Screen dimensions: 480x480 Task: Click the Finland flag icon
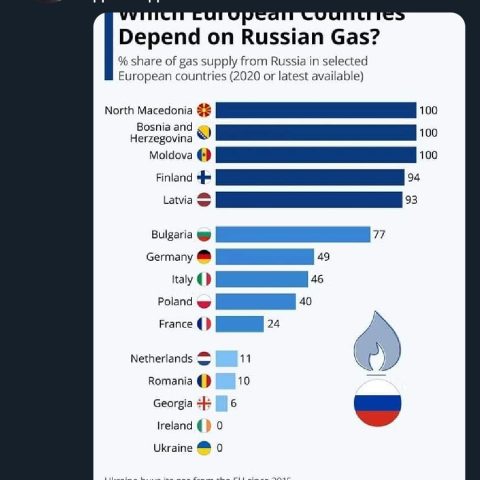[x=204, y=177]
